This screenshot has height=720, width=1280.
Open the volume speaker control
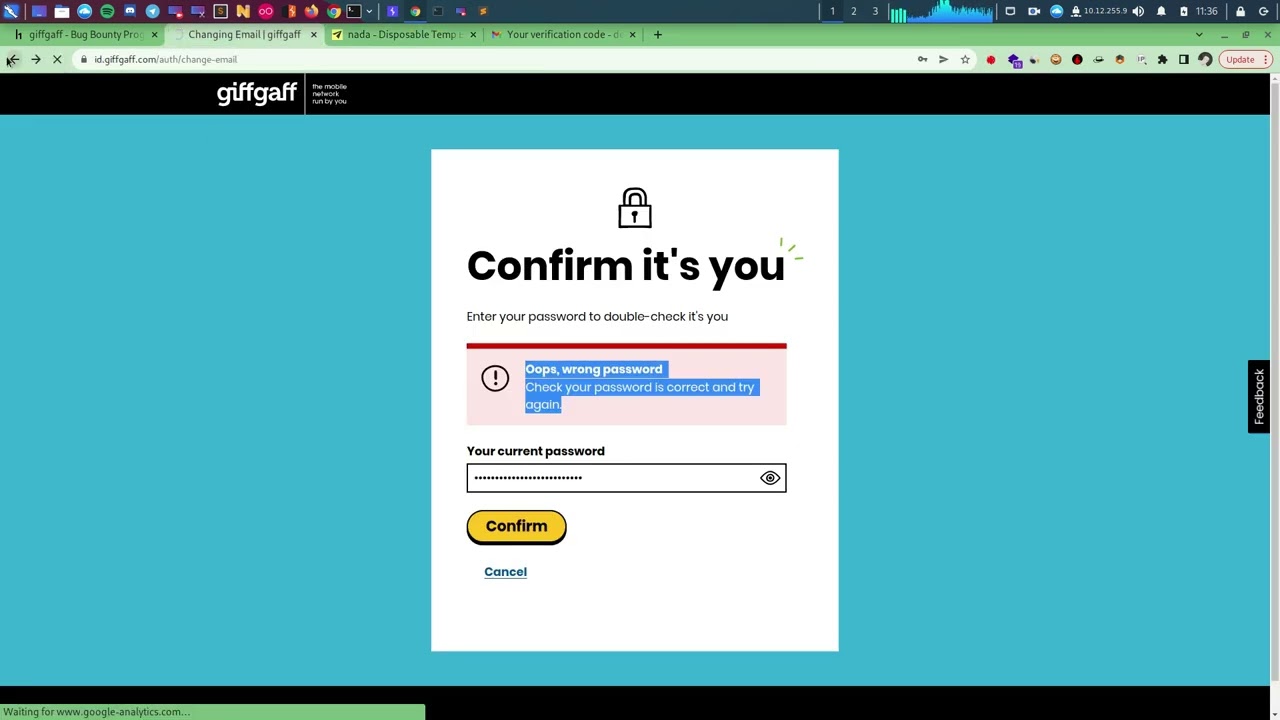click(1138, 11)
